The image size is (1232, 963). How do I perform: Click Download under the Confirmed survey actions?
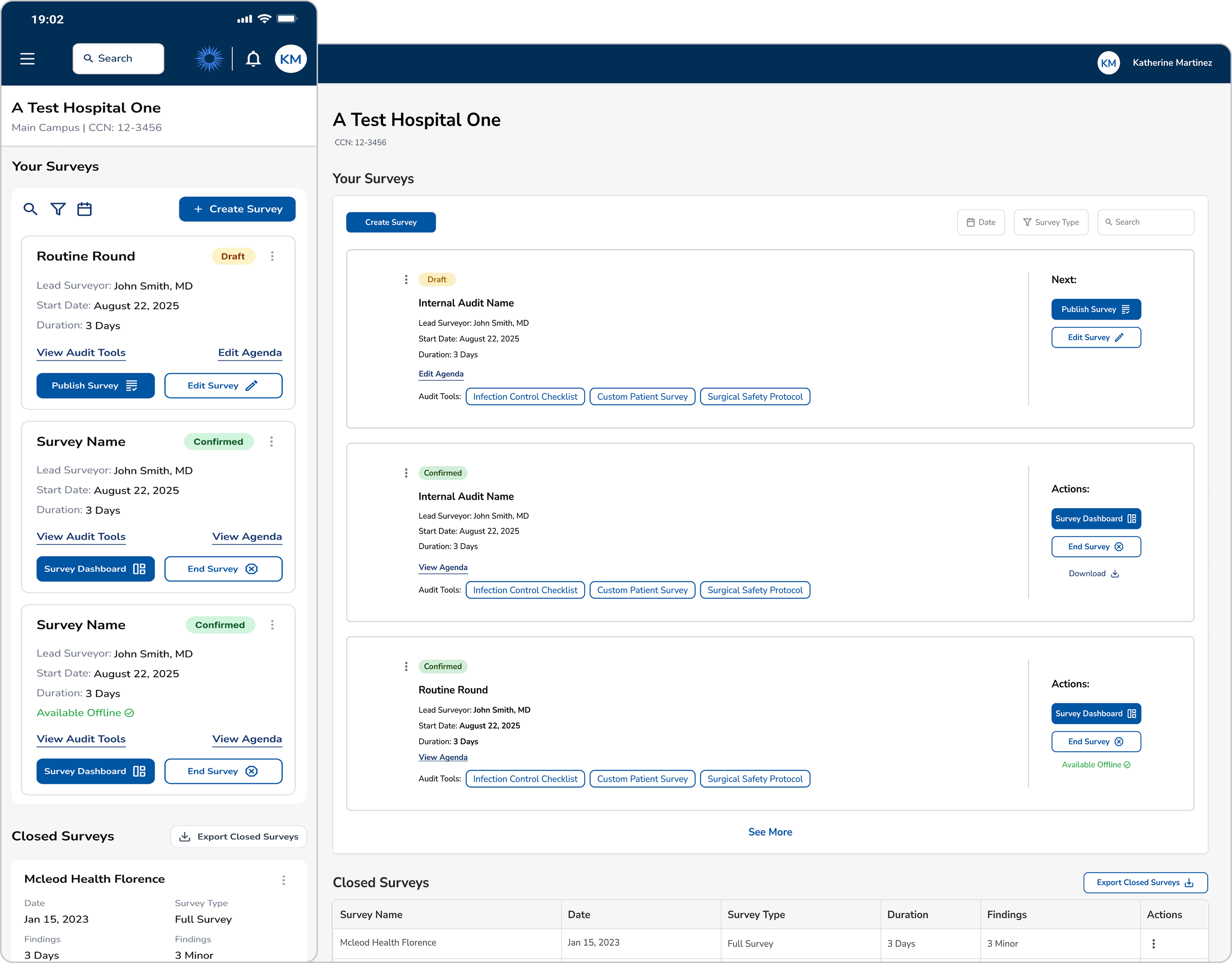pos(1094,574)
